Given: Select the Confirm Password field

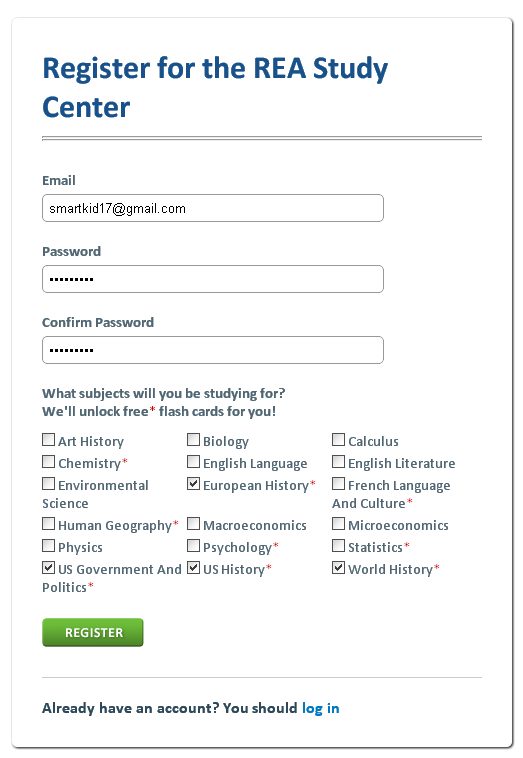Looking at the screenshot, I should point(213,350).
